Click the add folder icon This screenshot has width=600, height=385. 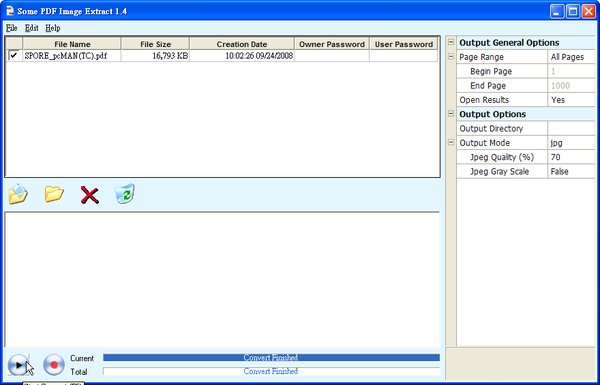click(54, 194)
